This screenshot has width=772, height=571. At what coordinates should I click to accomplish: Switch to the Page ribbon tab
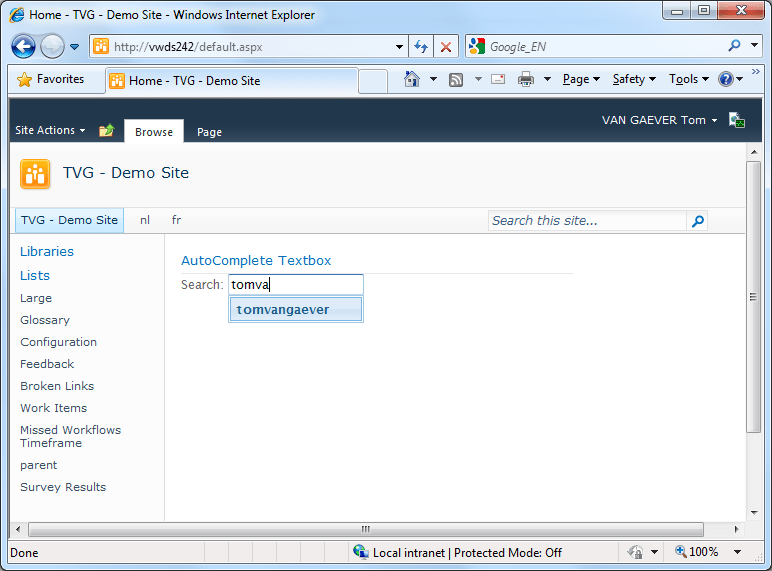click(x=209, y=132)
